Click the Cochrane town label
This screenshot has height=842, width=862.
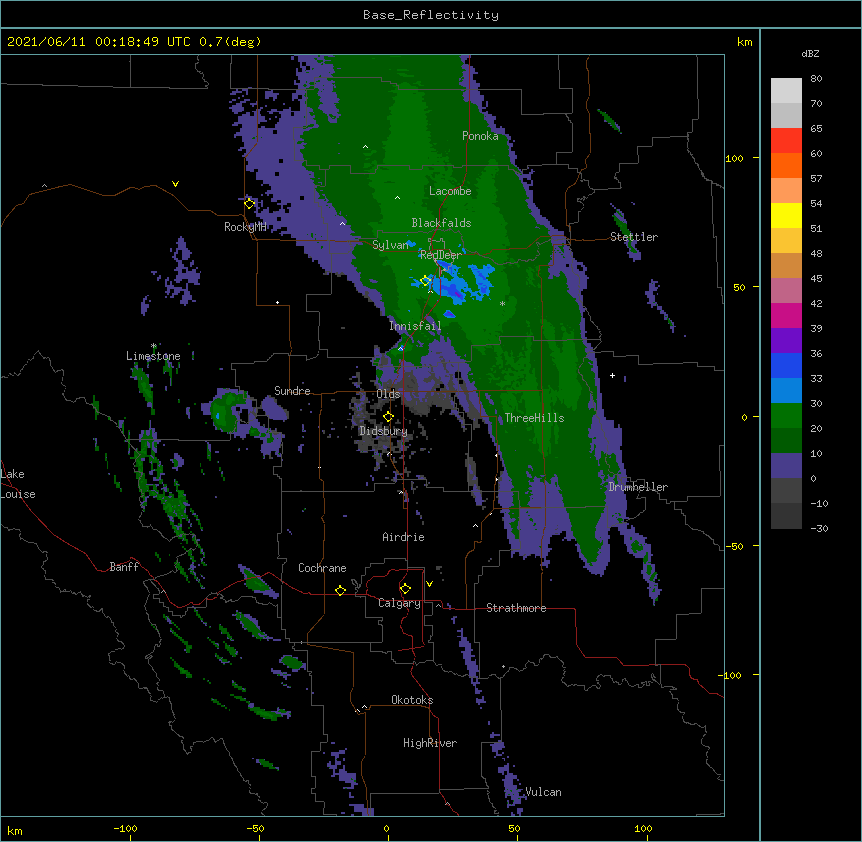322,568
